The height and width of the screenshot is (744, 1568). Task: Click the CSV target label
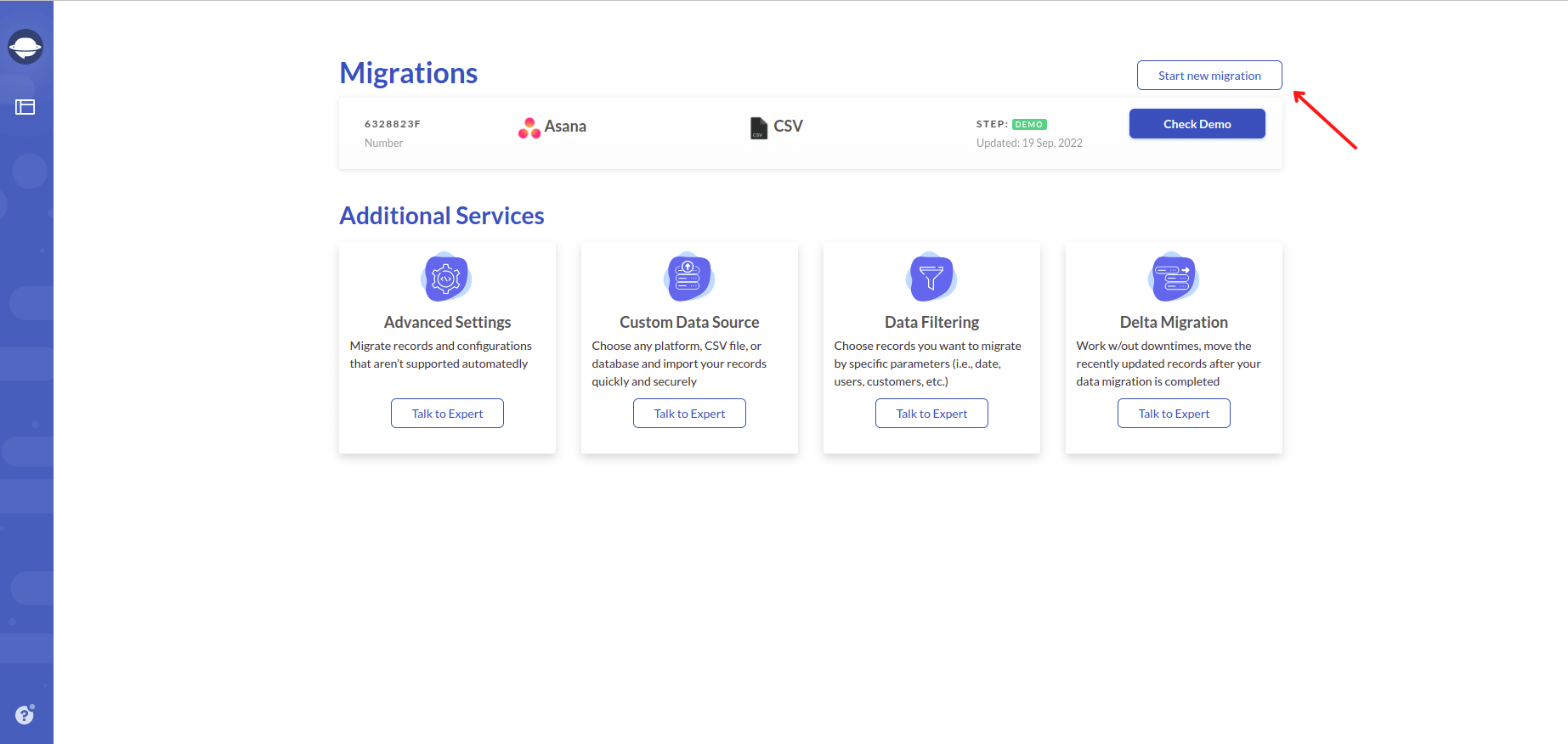coord(788,127)
